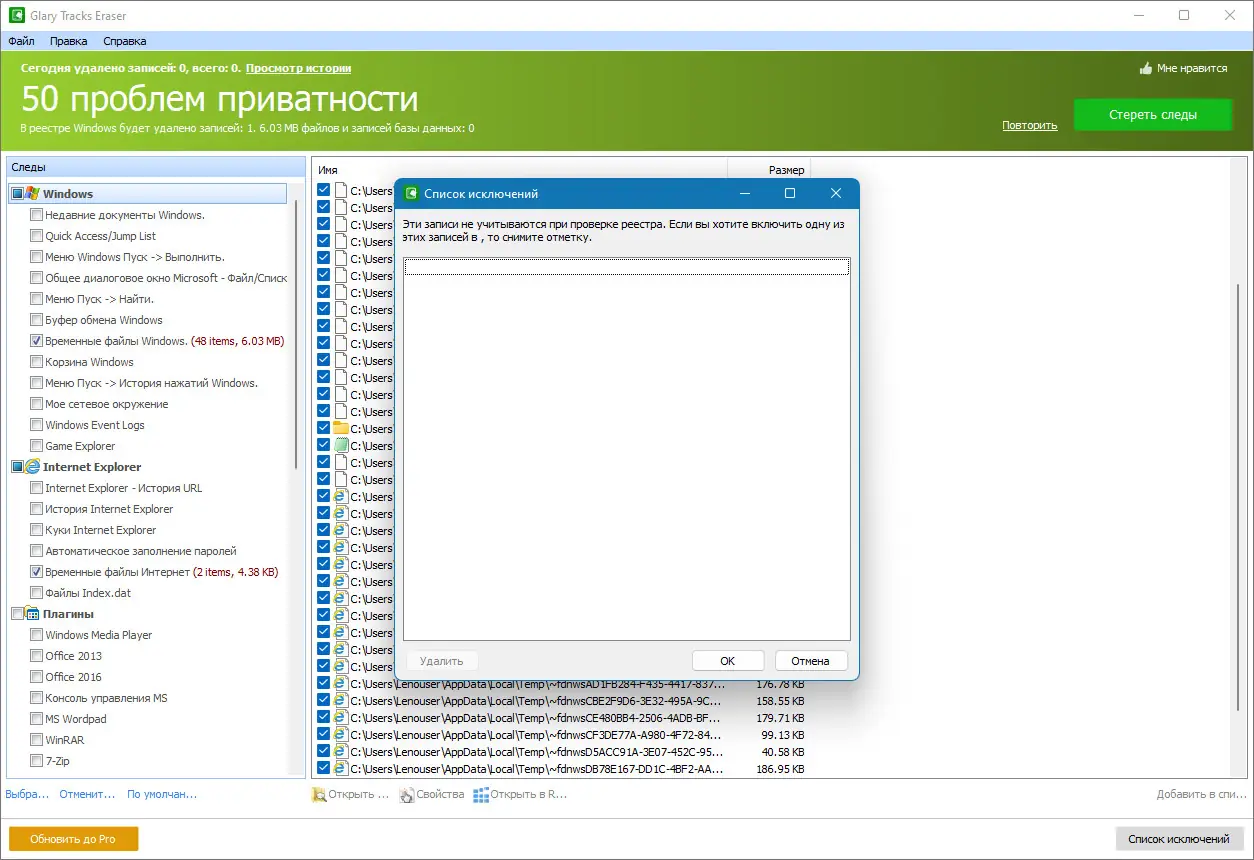Click the file icon of ~fdnwsAD1FB284 row

tap(340, 684)
